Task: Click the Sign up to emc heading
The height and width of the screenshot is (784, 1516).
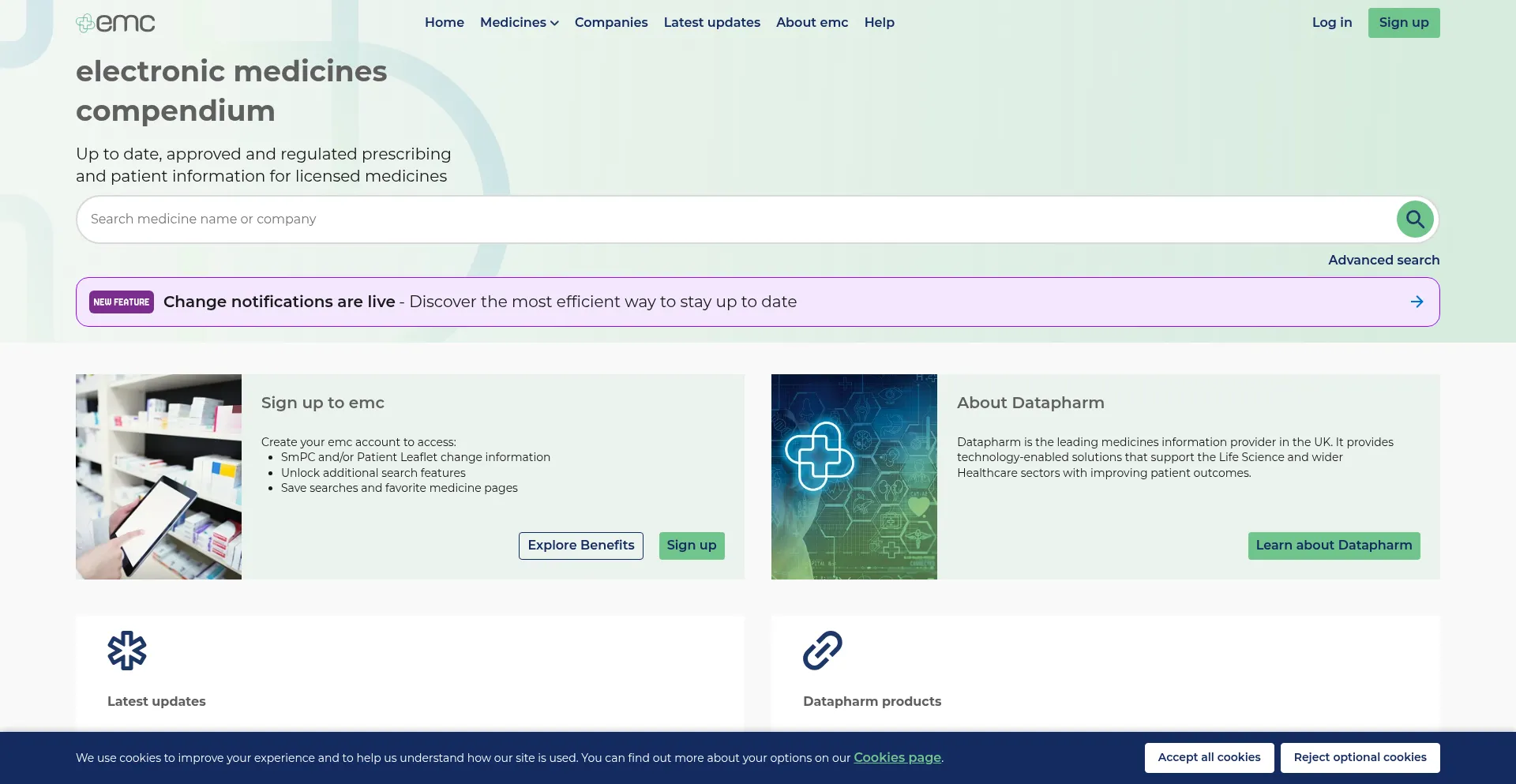Action: pos(323,403)
